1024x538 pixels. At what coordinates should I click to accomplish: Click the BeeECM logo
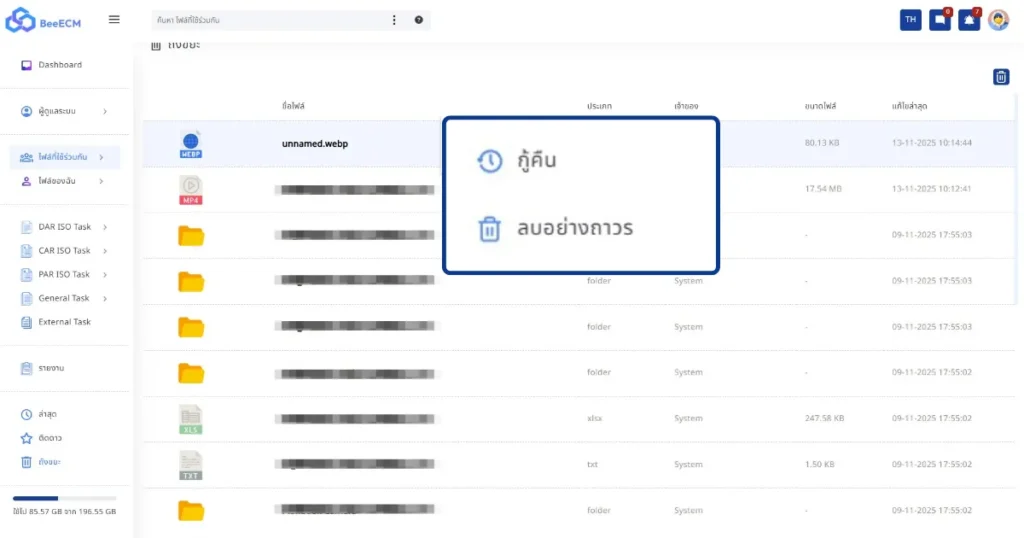(x=41, y=20)
